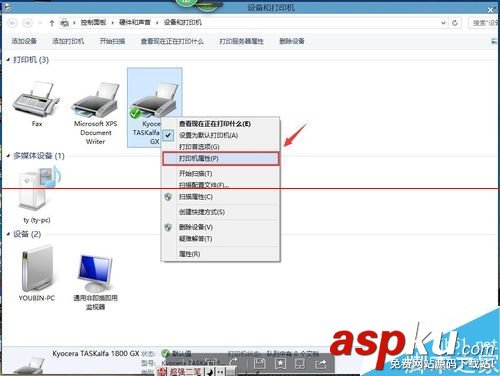Choose 属性(R) from context menu

click(220, 254)
